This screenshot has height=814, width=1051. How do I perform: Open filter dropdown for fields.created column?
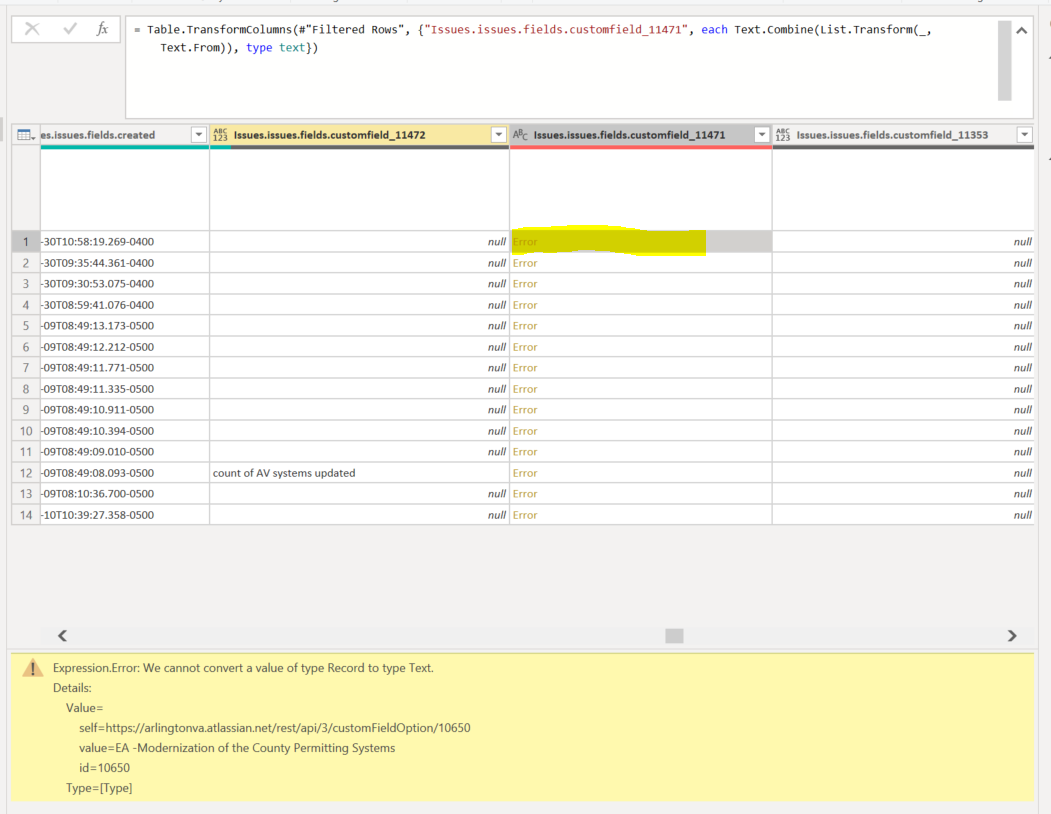pyautogui.click(x=198, y=135)
